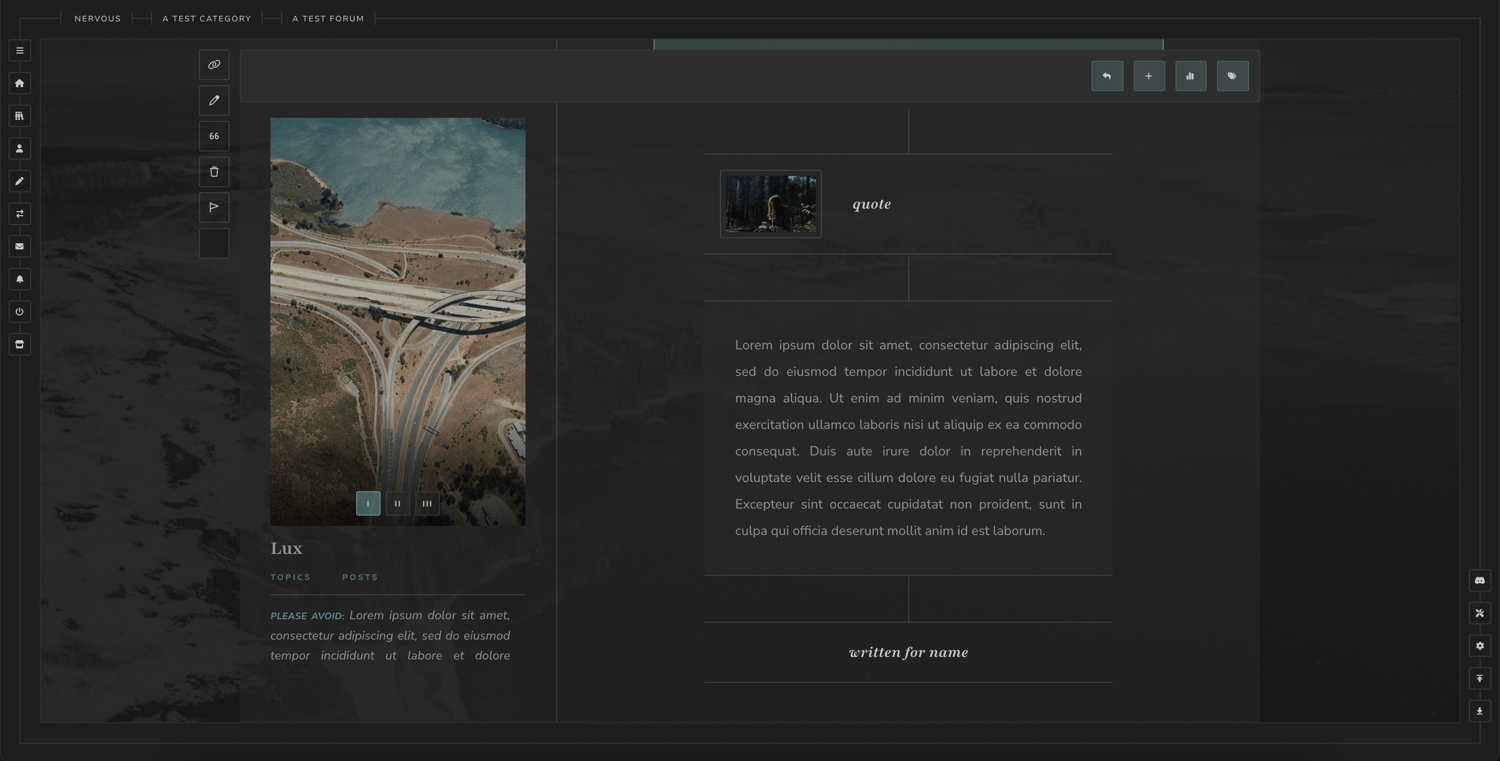Image resolution: width=1500 pixels, height=761 pixels.
Task: Report the post with flag icon
Action: tap(214, 207)
